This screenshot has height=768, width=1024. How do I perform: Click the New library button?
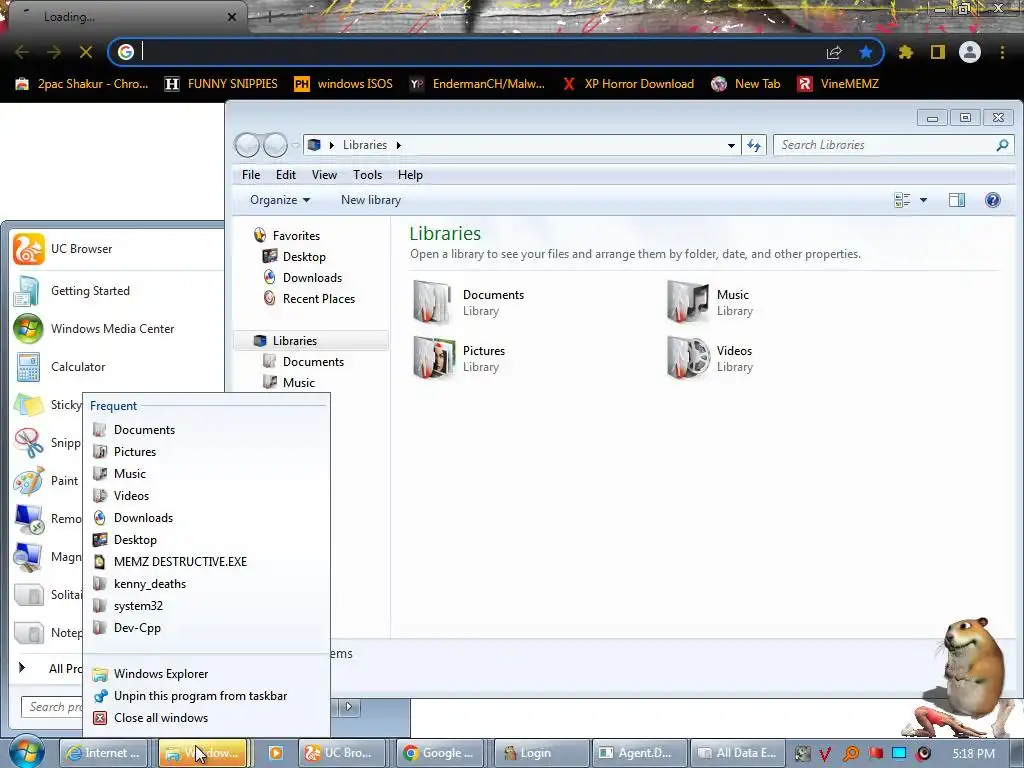[x=371, y=200]
